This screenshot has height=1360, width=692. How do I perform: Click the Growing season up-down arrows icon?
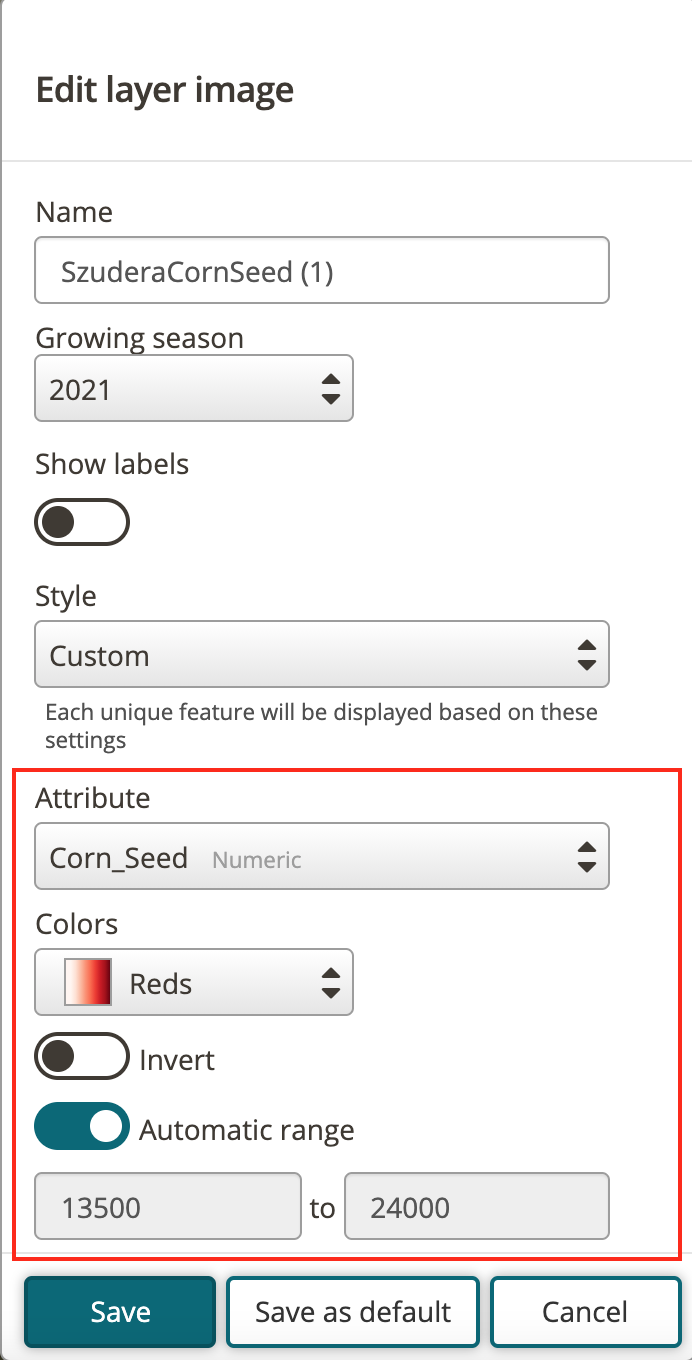pos(330,388)
